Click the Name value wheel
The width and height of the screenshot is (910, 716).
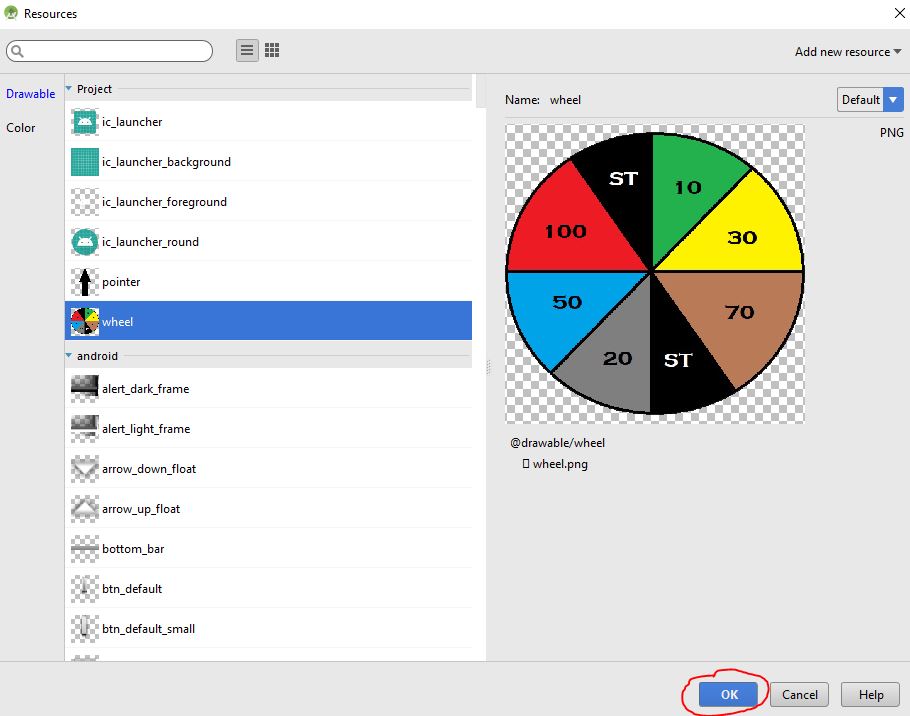[x=565, y=100]
